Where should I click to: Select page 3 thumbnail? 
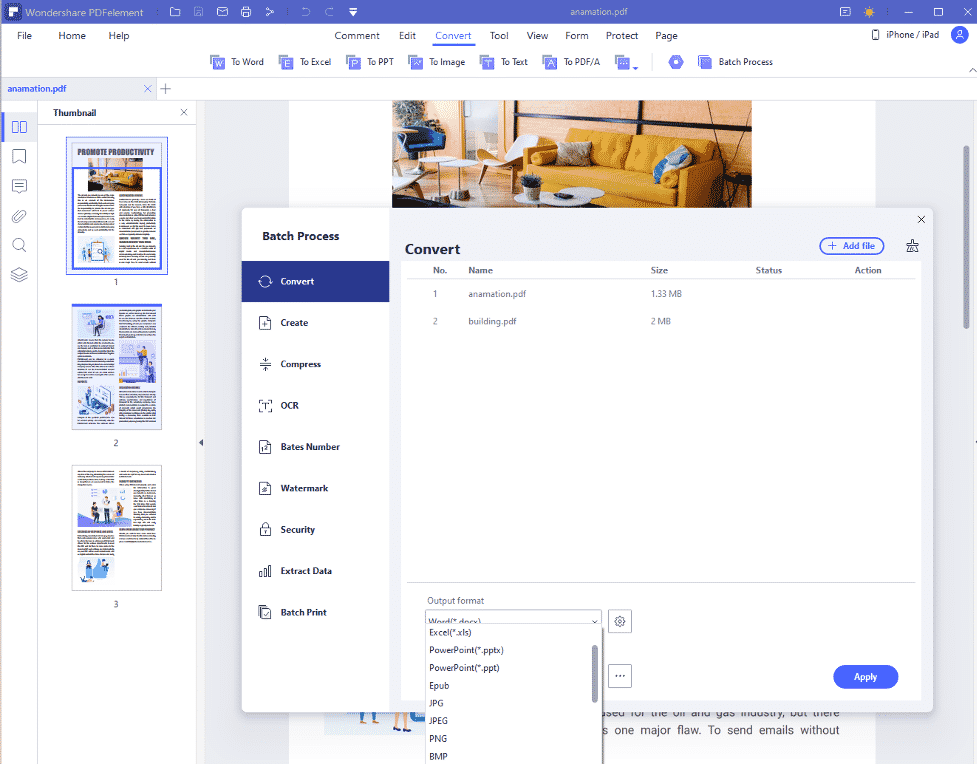117,528
